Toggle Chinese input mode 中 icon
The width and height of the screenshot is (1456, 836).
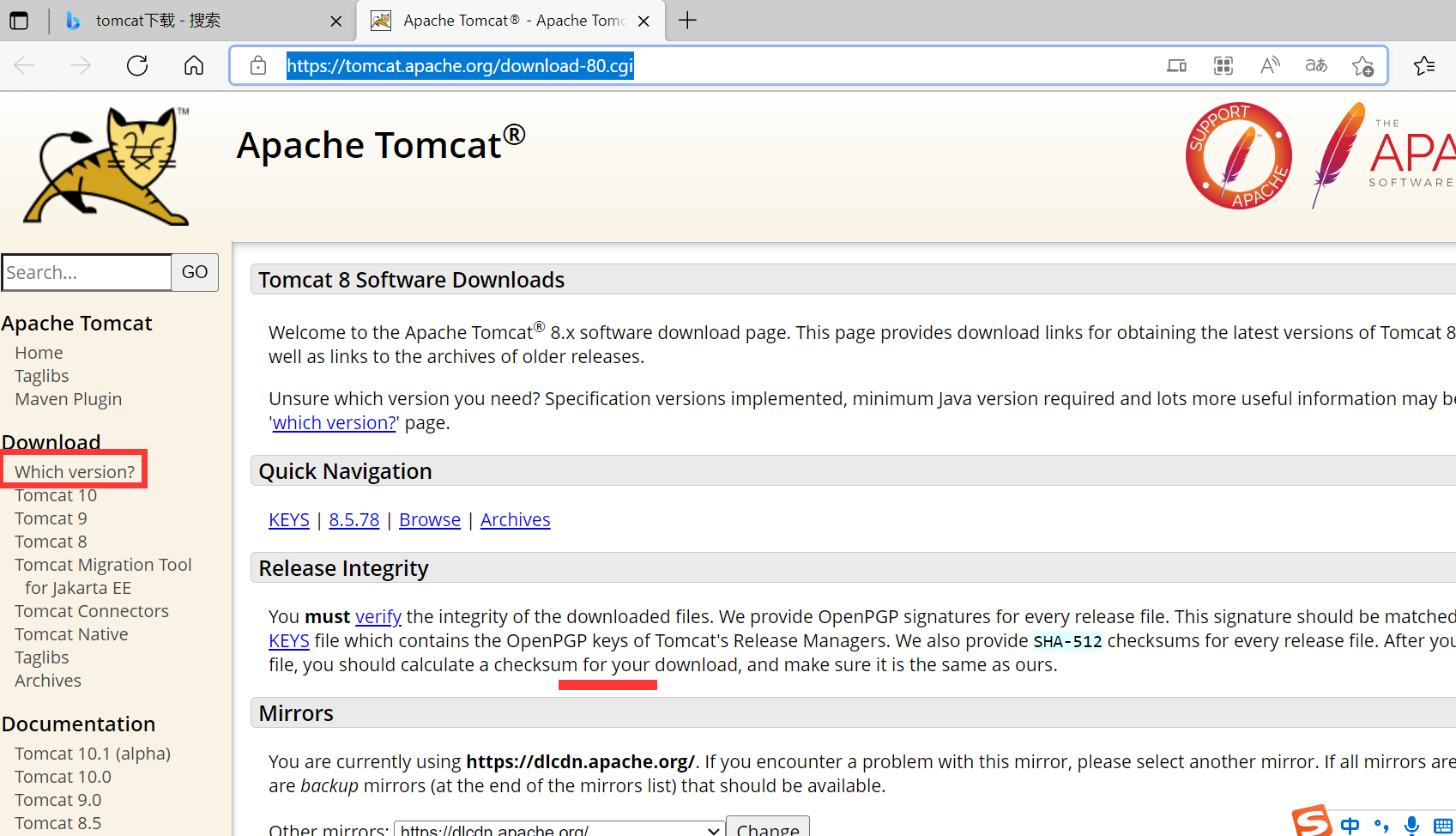click(1350, 826)
